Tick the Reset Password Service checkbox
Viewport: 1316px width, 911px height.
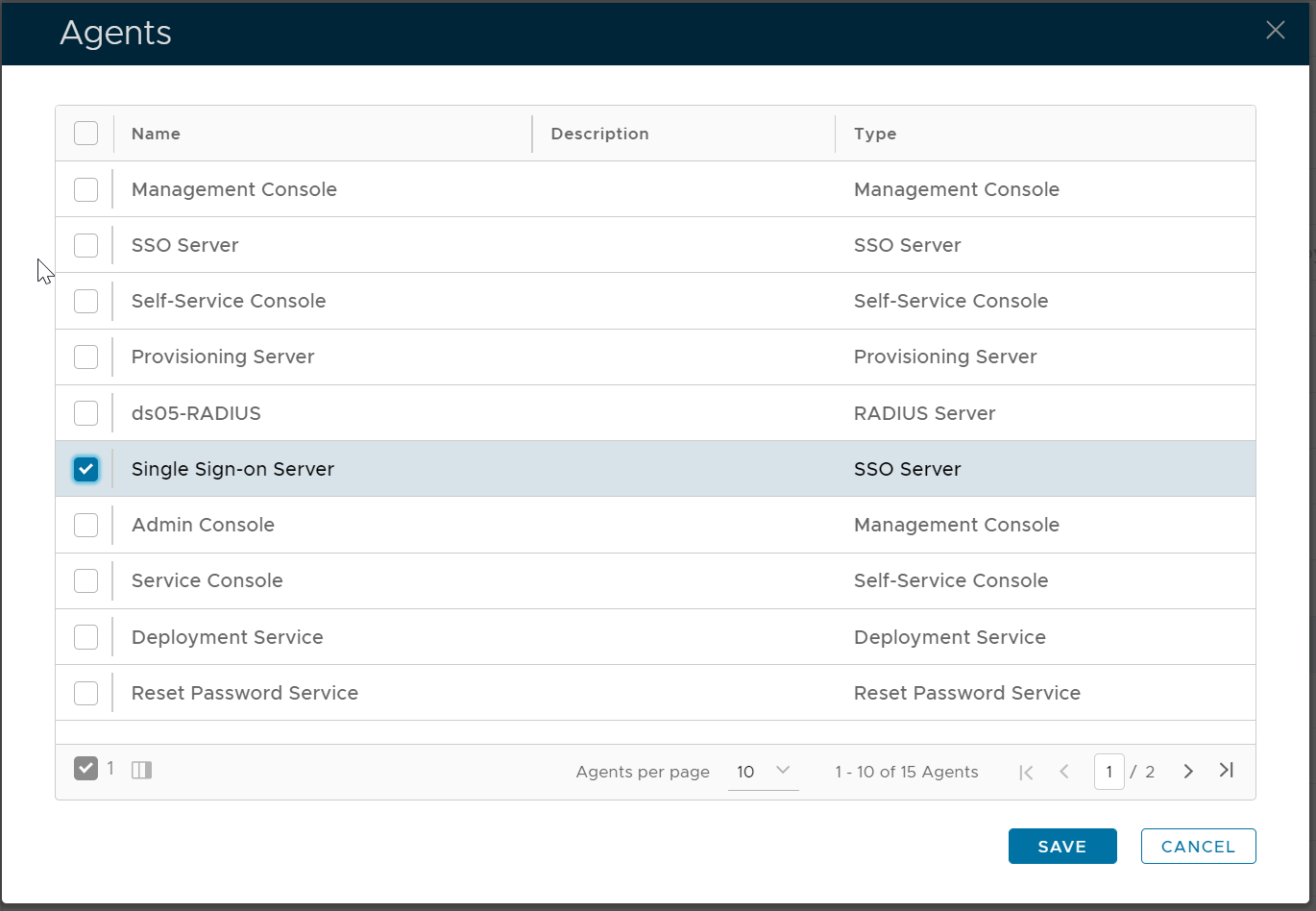pyautogui.click(x=85, y=693)
